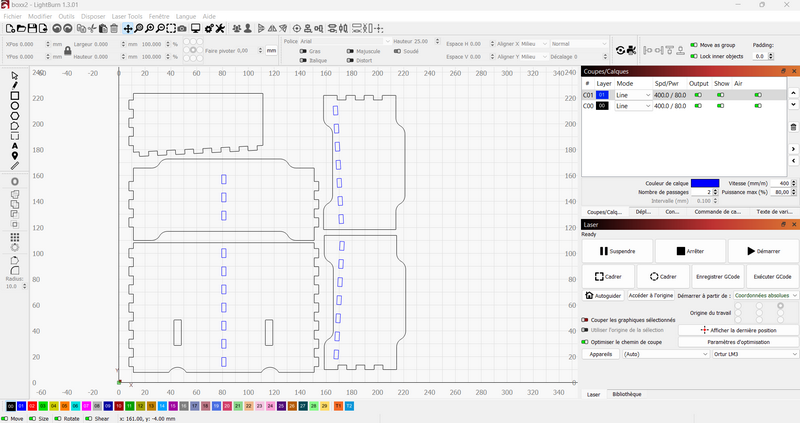Select the Draw Ellipse tool
The width and height of the screenshot is (800, 423).
coord(14,105)
